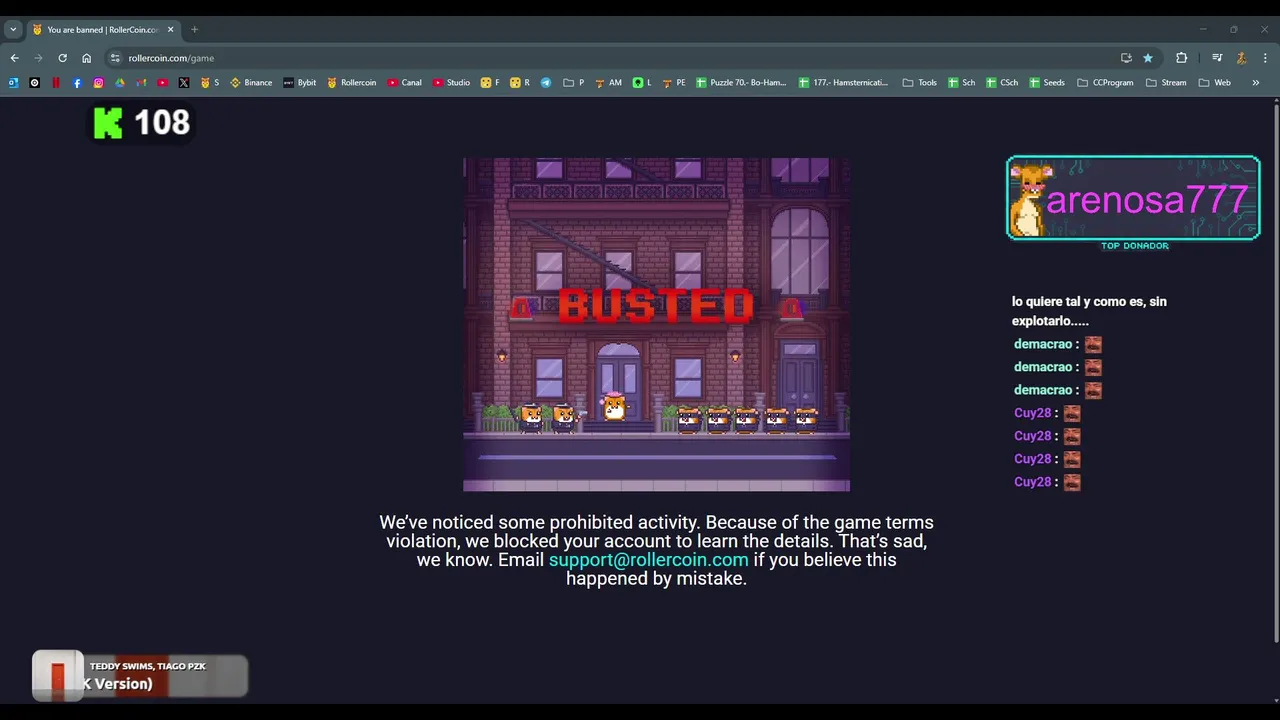Open the Canal YouTube bookmark
The image size is (1280, 720).
405,83
